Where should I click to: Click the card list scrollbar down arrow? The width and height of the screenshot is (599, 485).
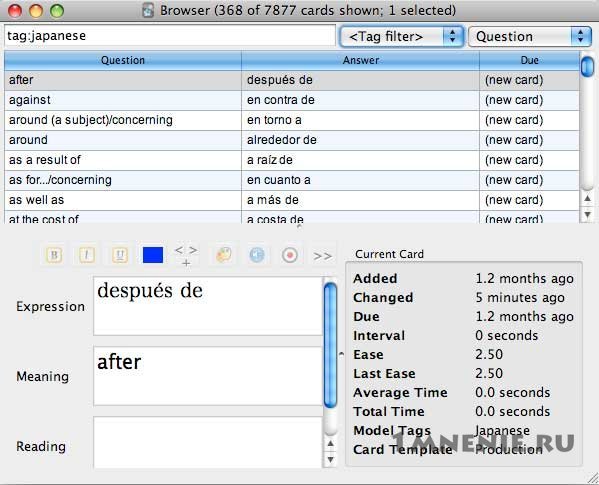[x=587, y=215]
